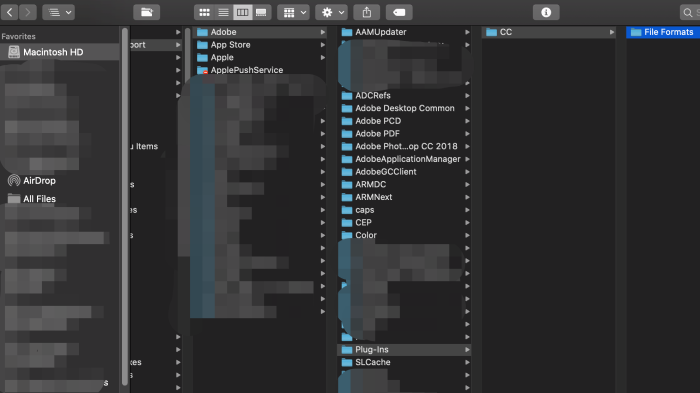The image size is (700, 393).
Task: Click the Color folder icon
Action: tap(347, 235)
